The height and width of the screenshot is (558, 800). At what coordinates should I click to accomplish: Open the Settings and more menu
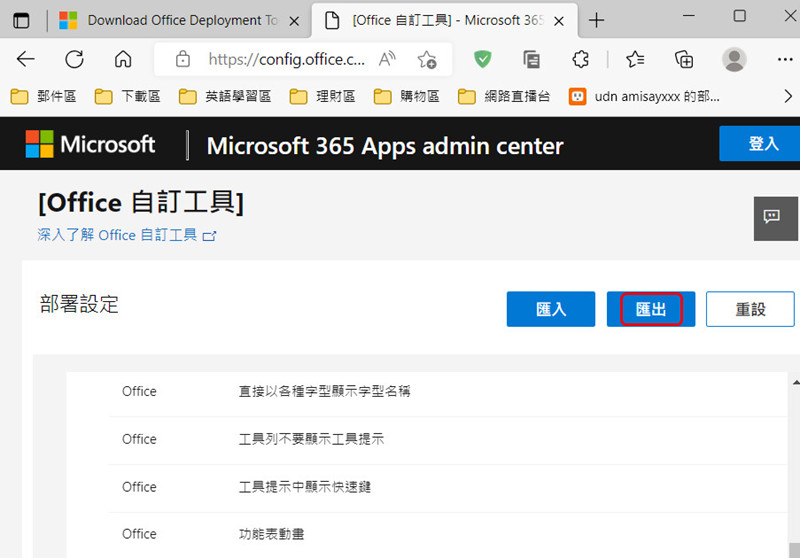click(x=785, y=60)
